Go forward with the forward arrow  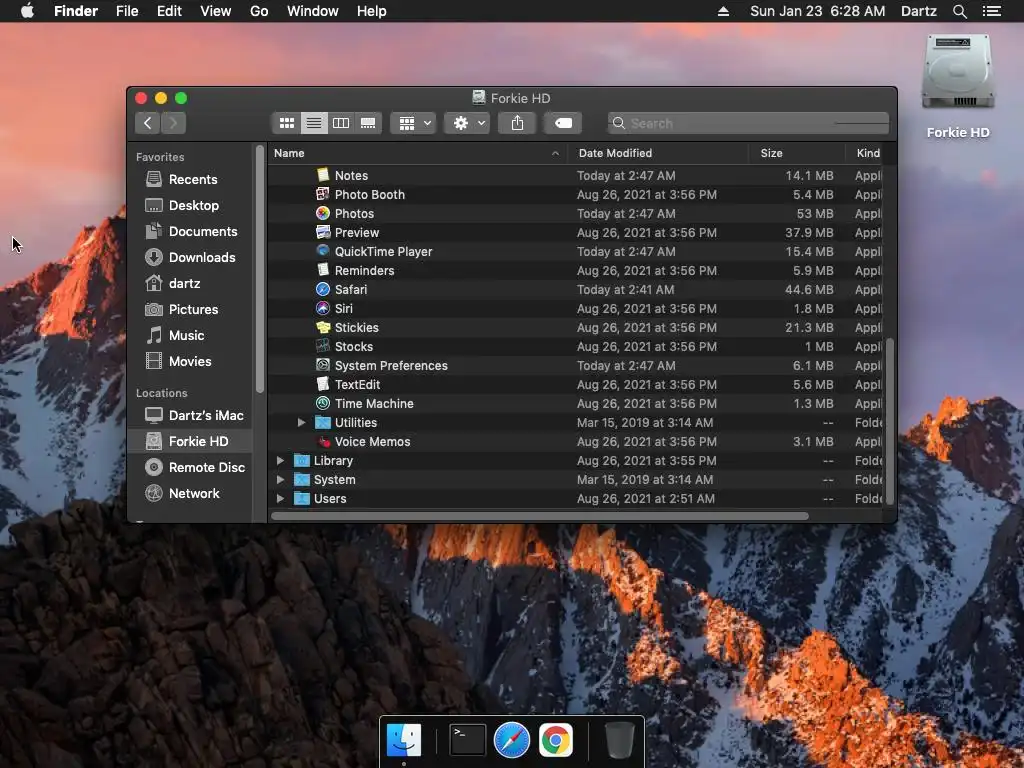click(x=173, y=123)
